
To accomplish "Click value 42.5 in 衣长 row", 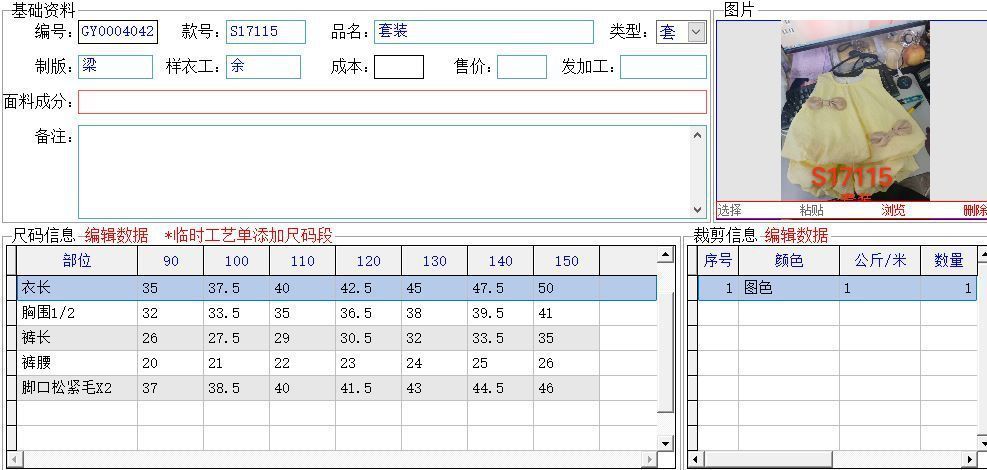I will (x=369, y=288).
